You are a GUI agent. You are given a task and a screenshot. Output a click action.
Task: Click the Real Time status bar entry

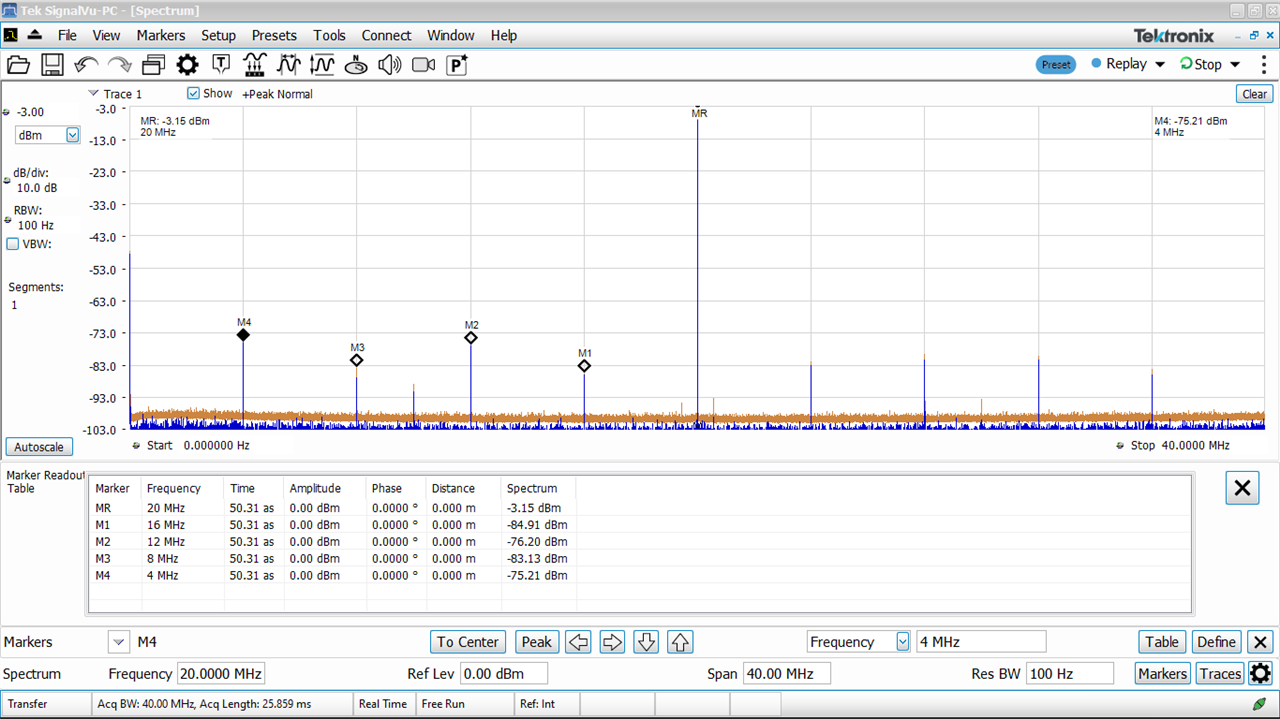click(x=383, y=704)
